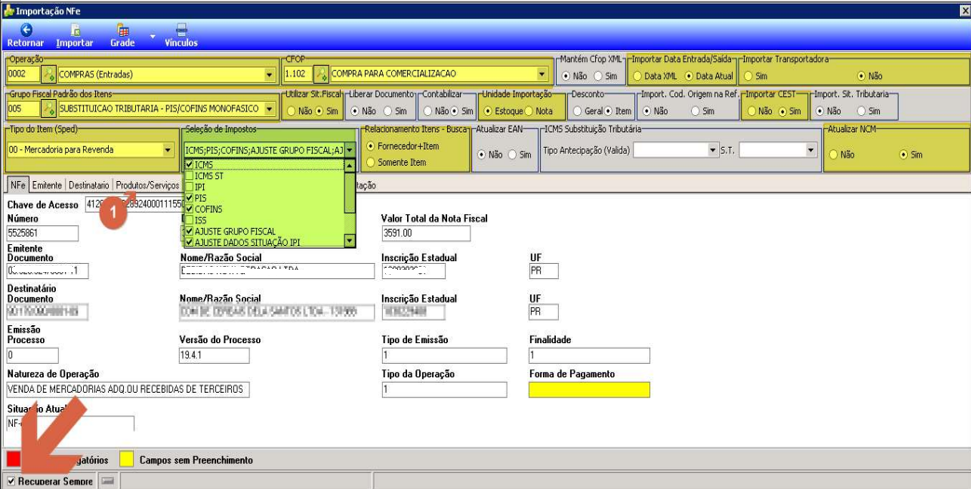971x489 pixels.
Task: Click the Finalidade field
Action: point(590,356)
